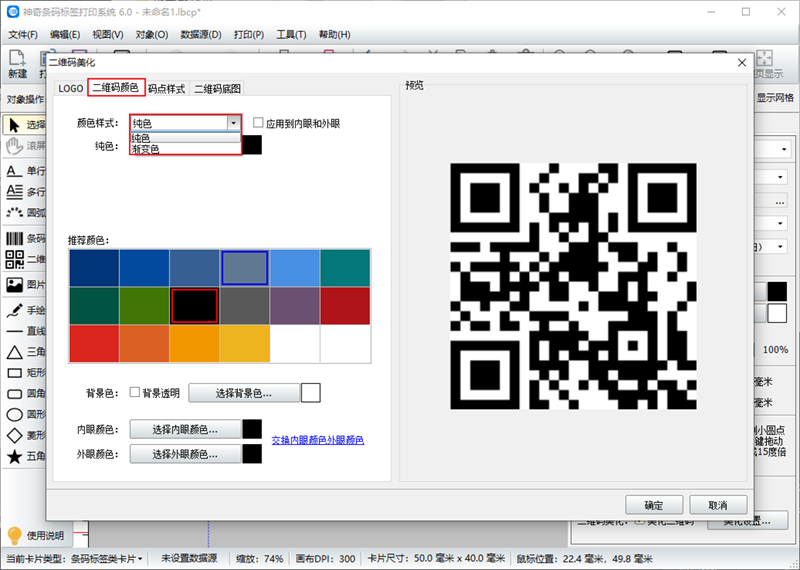The height and width of the screenshot is (570, 800).
Task: Toggle the 背景透明 checkbox
Action: (x=135, y=392)
